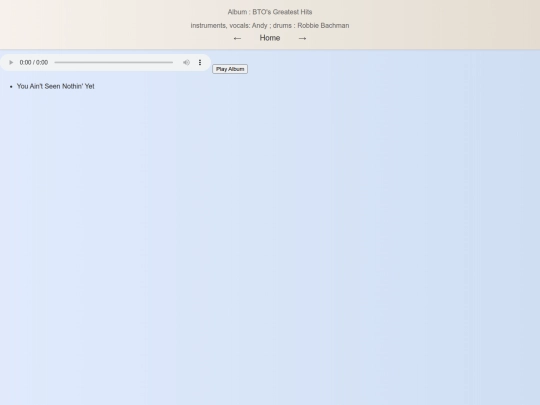This screenshot has width=540, height=405.
Task: Click the Play Album button
Action: click(230, 69)
